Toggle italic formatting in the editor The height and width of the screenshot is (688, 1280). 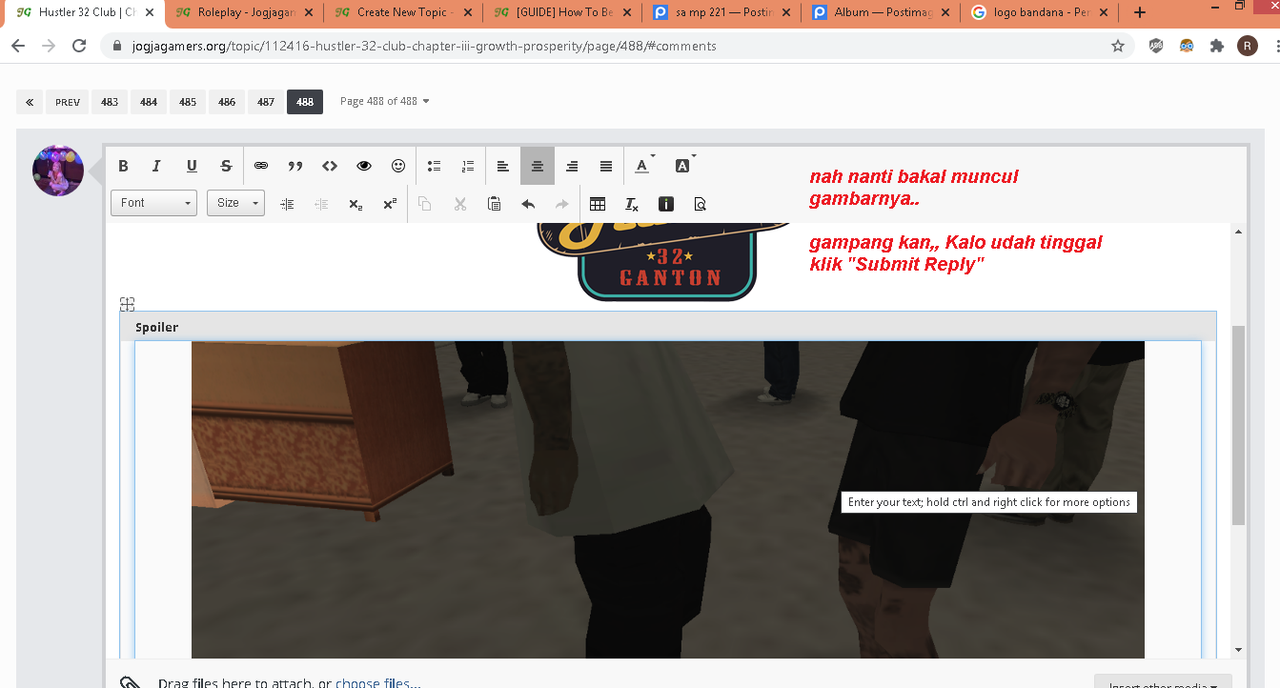tap(157, 166)
